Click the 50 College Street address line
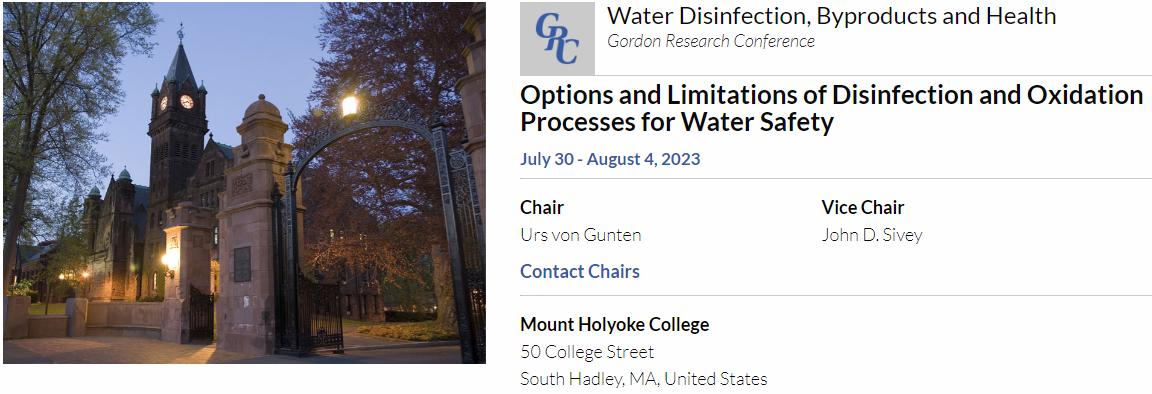Screen dimensions: 1152x394 point(587,352)
